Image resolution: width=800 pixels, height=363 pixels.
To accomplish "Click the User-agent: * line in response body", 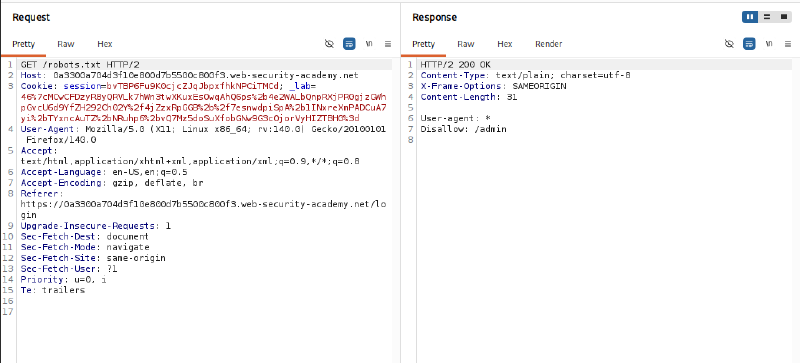I will point(455,118).
